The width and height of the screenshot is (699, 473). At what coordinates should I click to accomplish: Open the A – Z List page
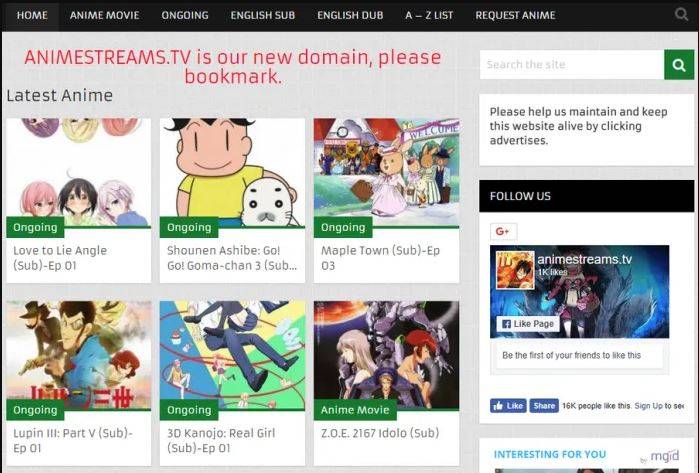[429, 16]
